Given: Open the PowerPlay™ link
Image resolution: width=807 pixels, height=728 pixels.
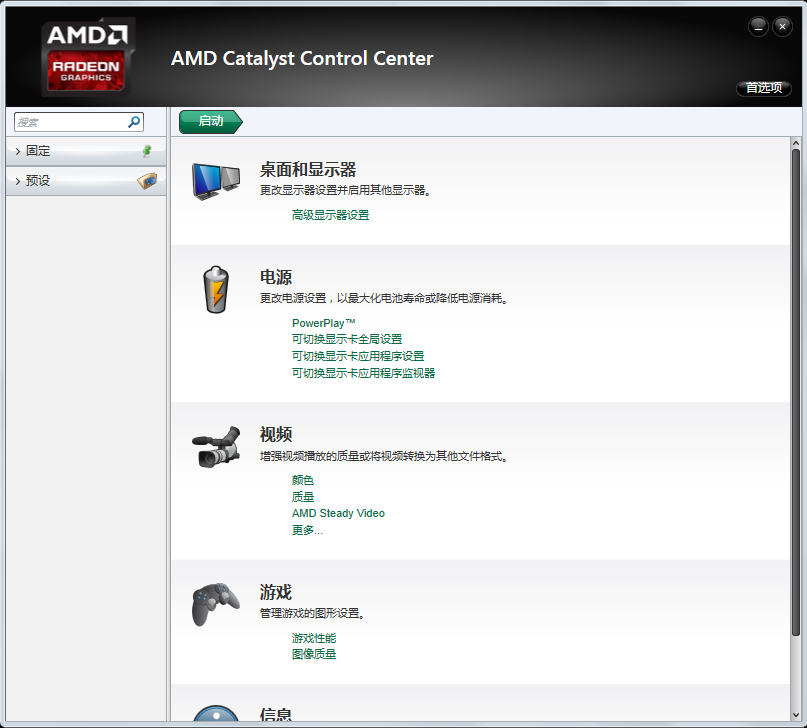Looking at the screenshot, I should 324,323.
